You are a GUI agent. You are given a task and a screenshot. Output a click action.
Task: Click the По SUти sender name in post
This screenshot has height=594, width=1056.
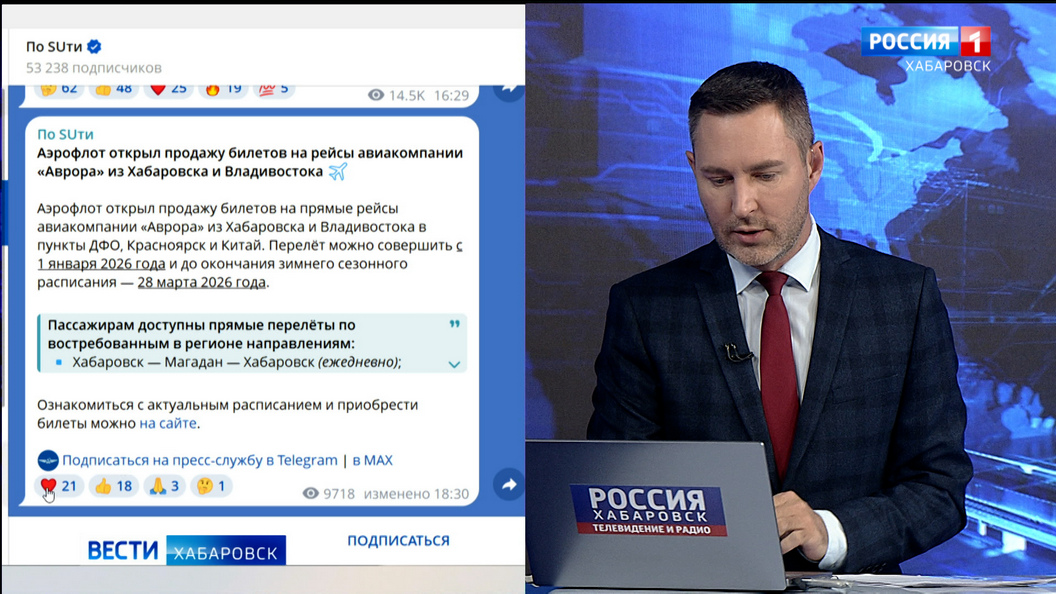tap(65, 134)
